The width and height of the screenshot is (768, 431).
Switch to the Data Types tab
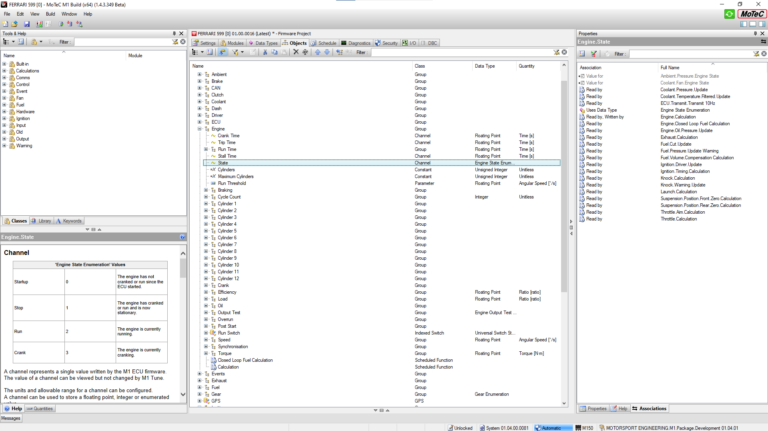(x=263, y=43)
